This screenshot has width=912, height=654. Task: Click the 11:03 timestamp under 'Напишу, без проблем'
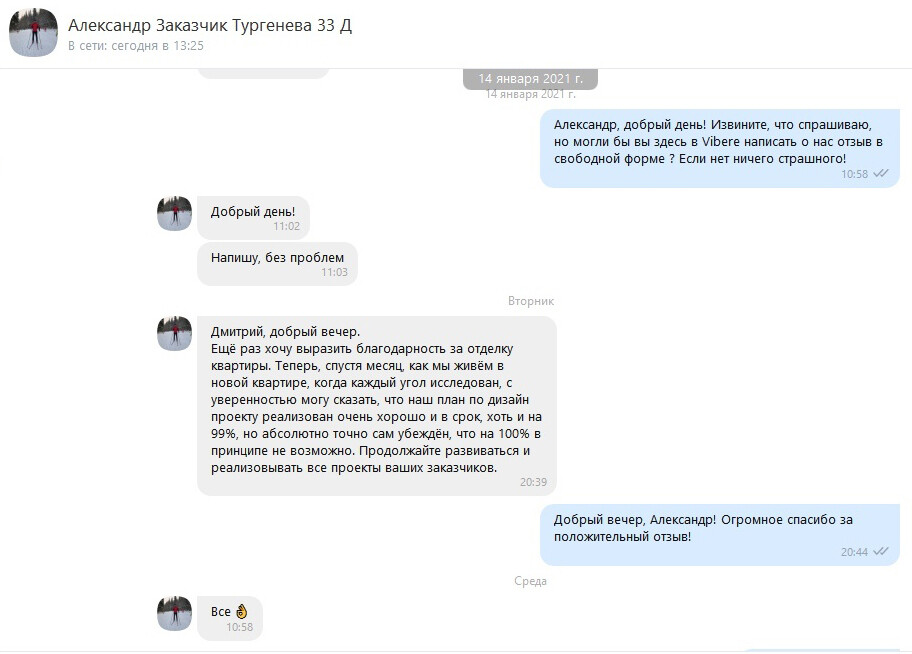pyautogui.click(x=334, y=272)
